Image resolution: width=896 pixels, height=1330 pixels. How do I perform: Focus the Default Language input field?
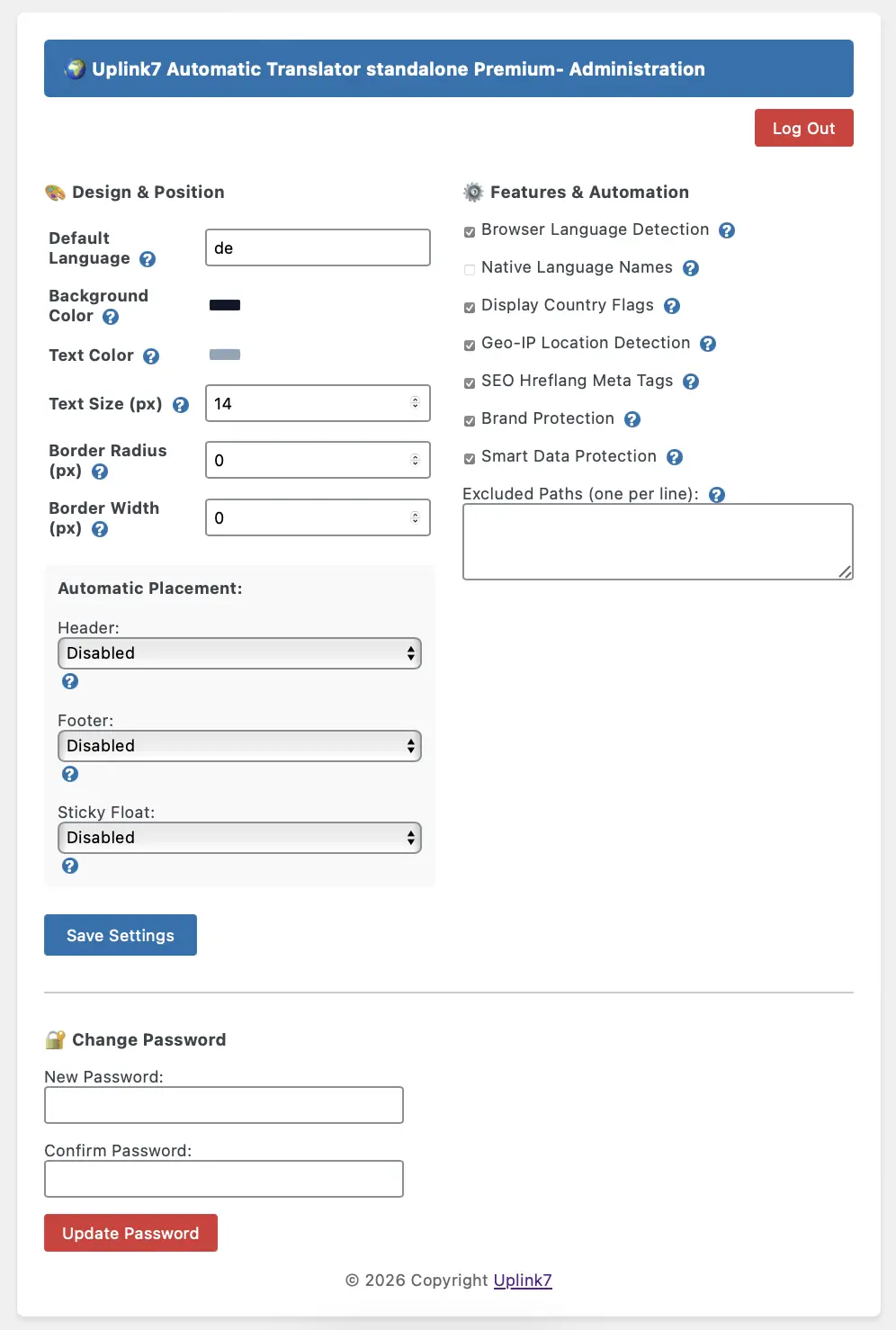pos(318,247)
